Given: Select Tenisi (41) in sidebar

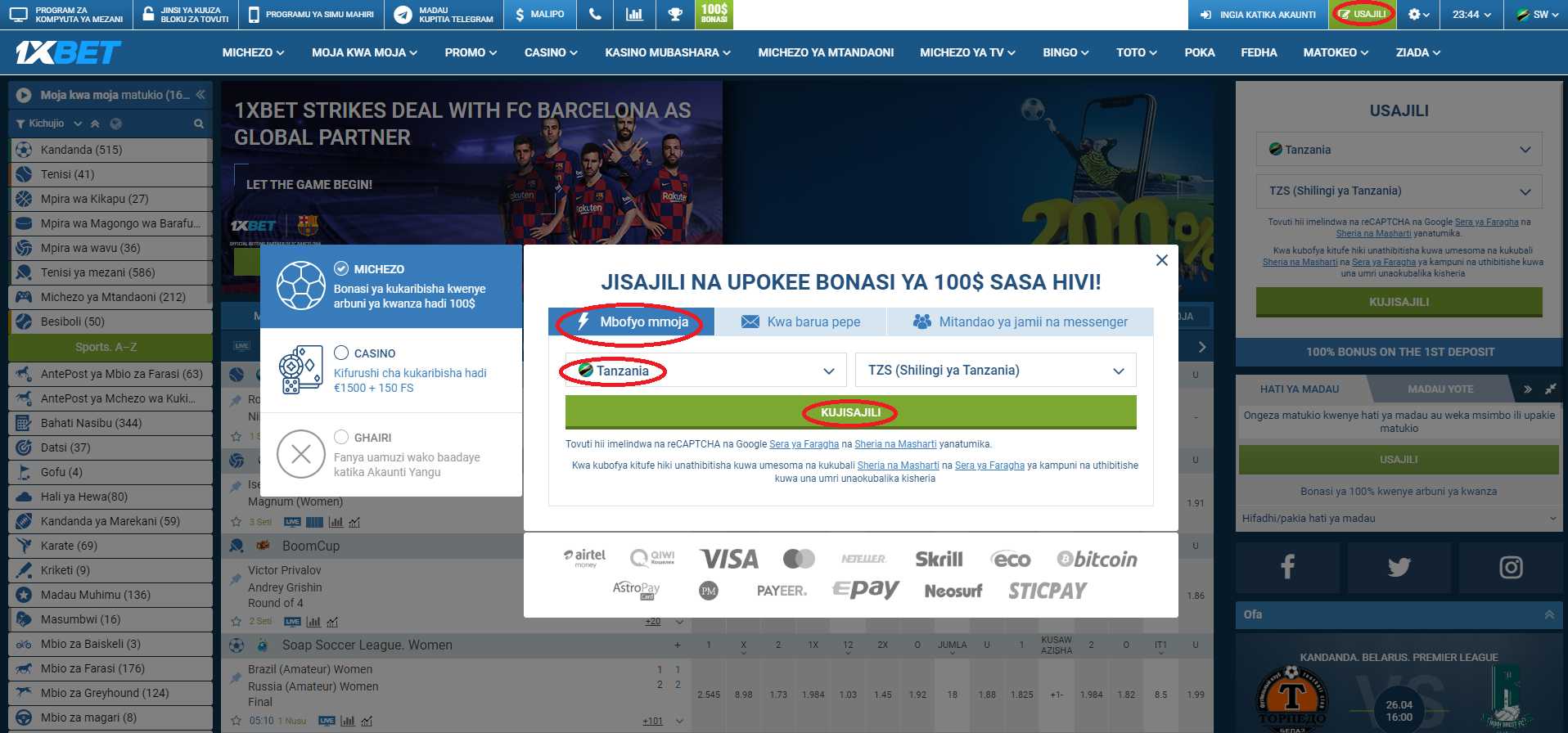Looking at the screenshot, I should pos(110,174).
